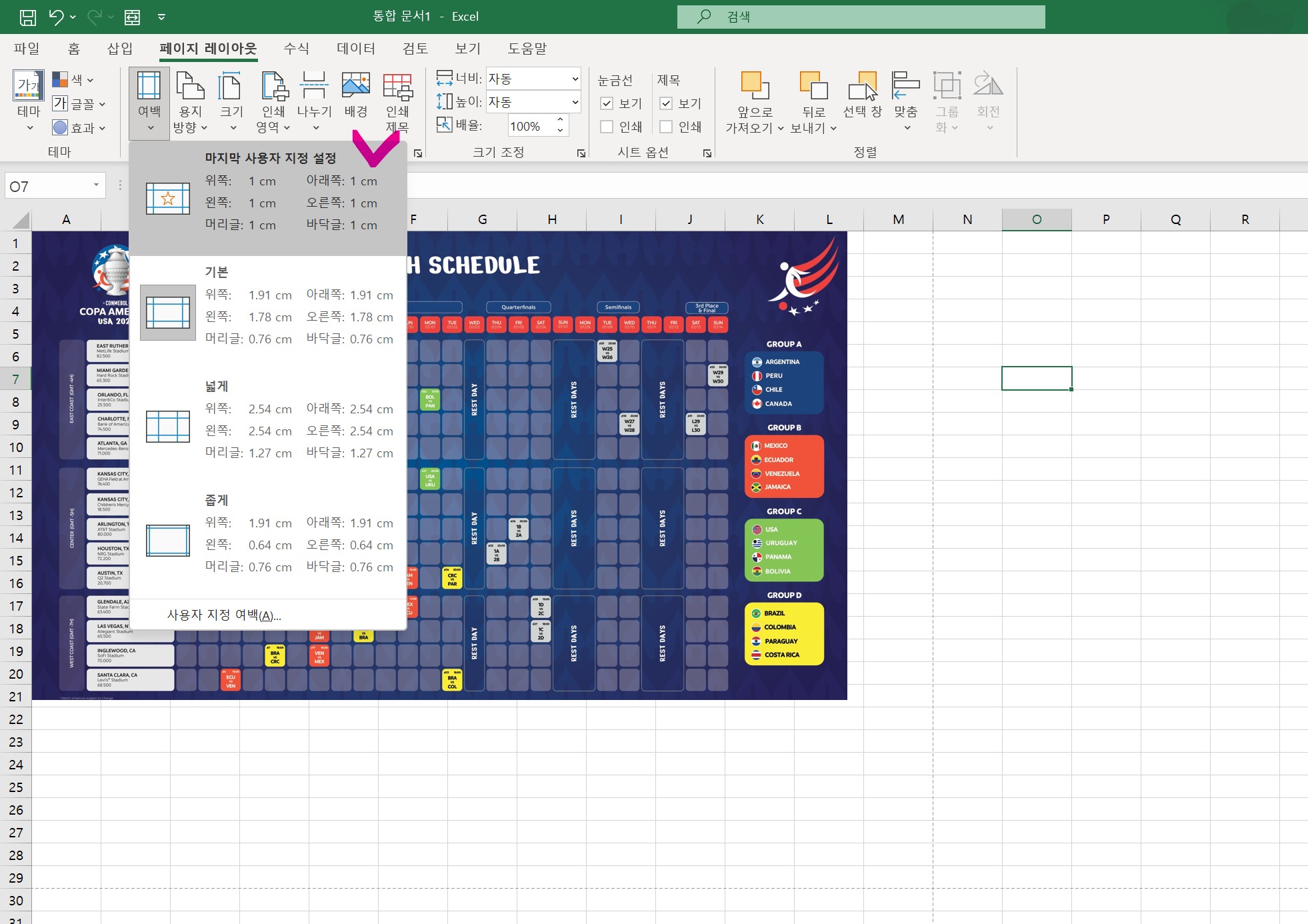Toggle 제목 보기 headings view checkbox
1308x924 pixels.
pos(666,103)
